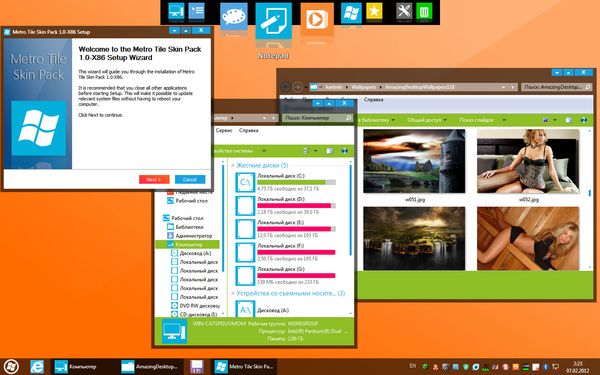Switch to the AmazingDesktop taskbar button
The image size is (600, 375).
click(x=150, y=367)
